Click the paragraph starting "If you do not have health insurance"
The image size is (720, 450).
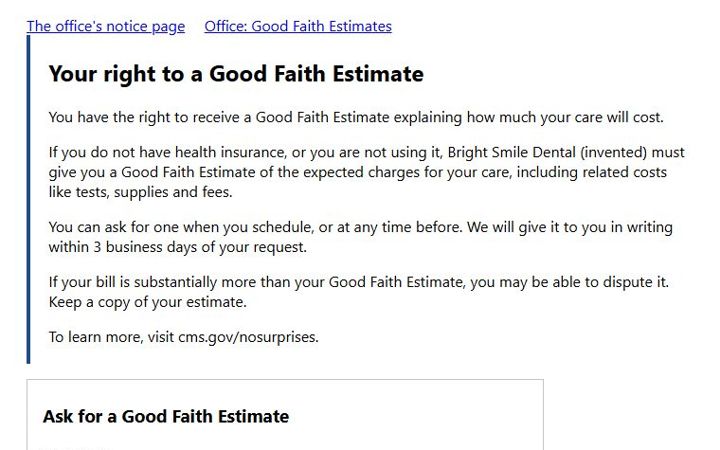(x=366, y=172)
